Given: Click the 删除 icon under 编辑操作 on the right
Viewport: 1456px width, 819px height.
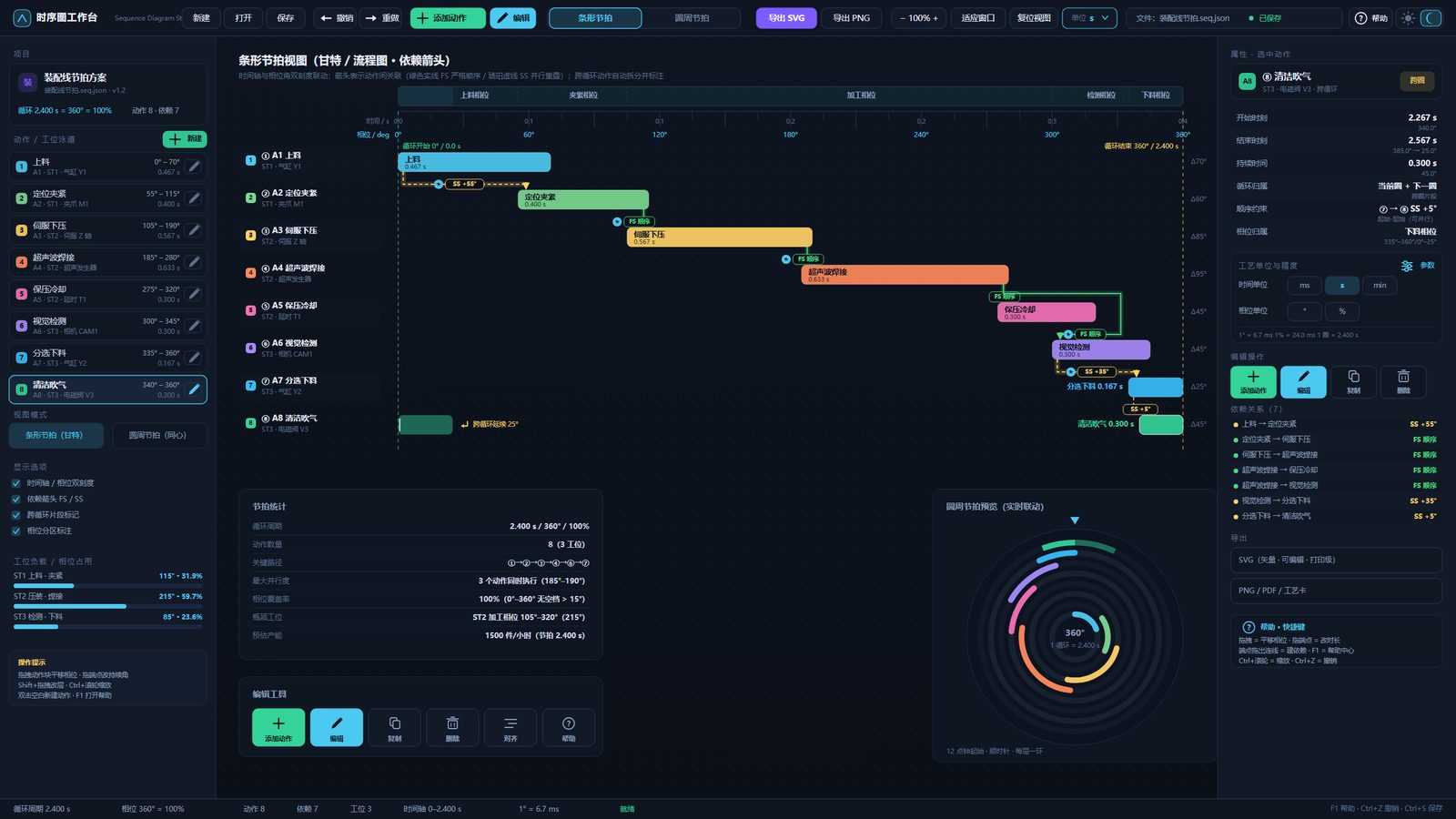Looking at the screenshot, I should [1403, 381].
